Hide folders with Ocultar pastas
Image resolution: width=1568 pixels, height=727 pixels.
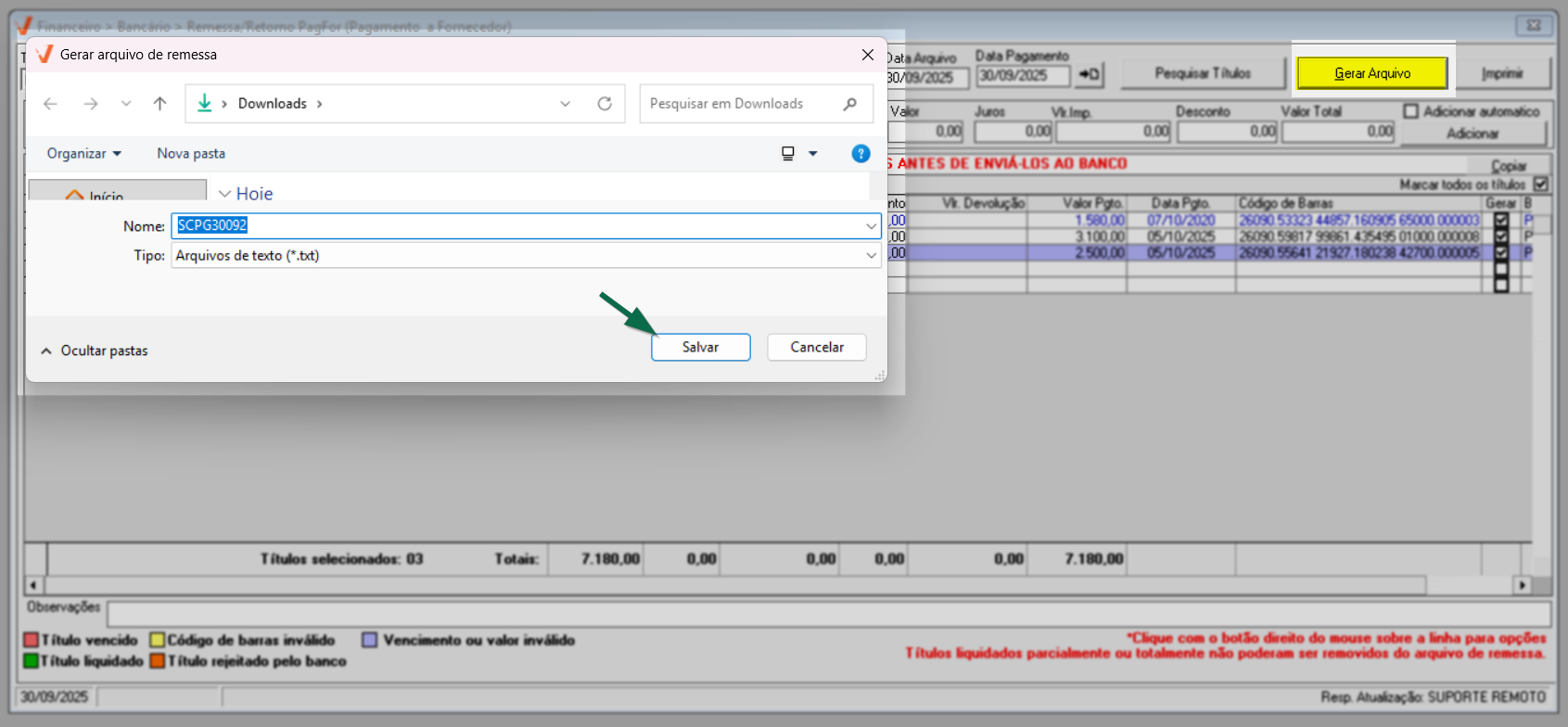95,351
